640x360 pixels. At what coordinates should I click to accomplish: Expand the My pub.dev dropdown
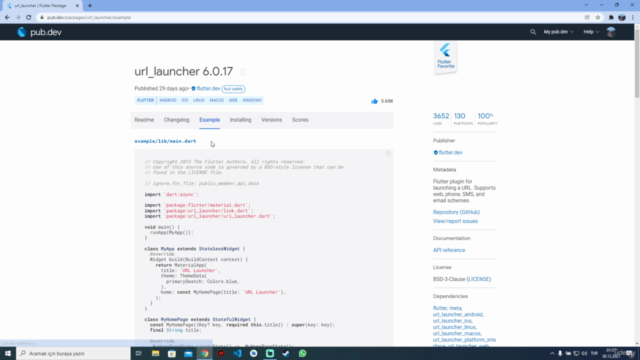click(x=558, y=32)
